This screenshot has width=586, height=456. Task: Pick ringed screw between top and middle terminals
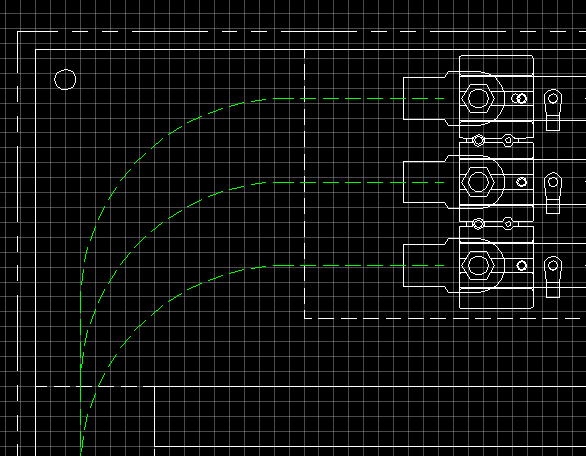(478, 141)
